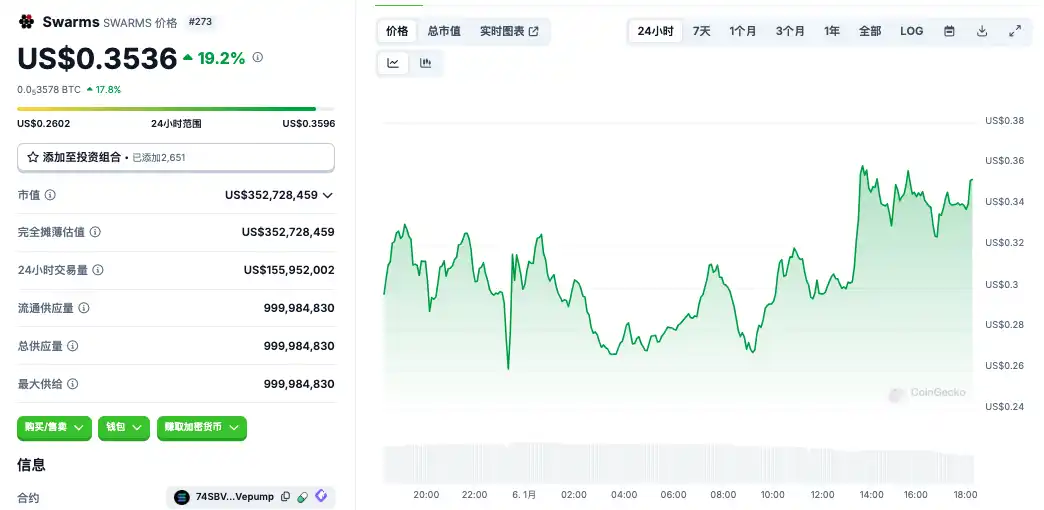This screenshot has width=1044, height=510.
Task: Click the info icon next to 市值
Action: pyautogui.click(x=50, y=195)
